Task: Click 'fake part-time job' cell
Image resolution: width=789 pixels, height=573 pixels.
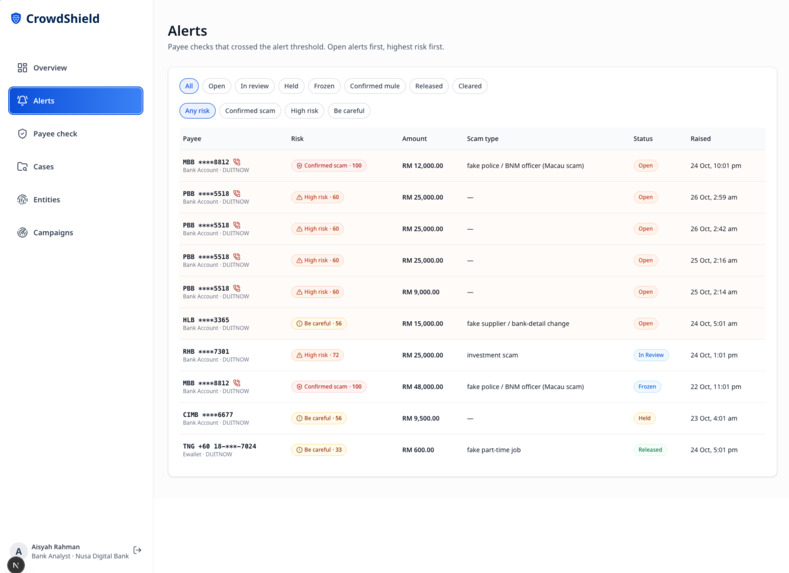Action: coord(494,450)
